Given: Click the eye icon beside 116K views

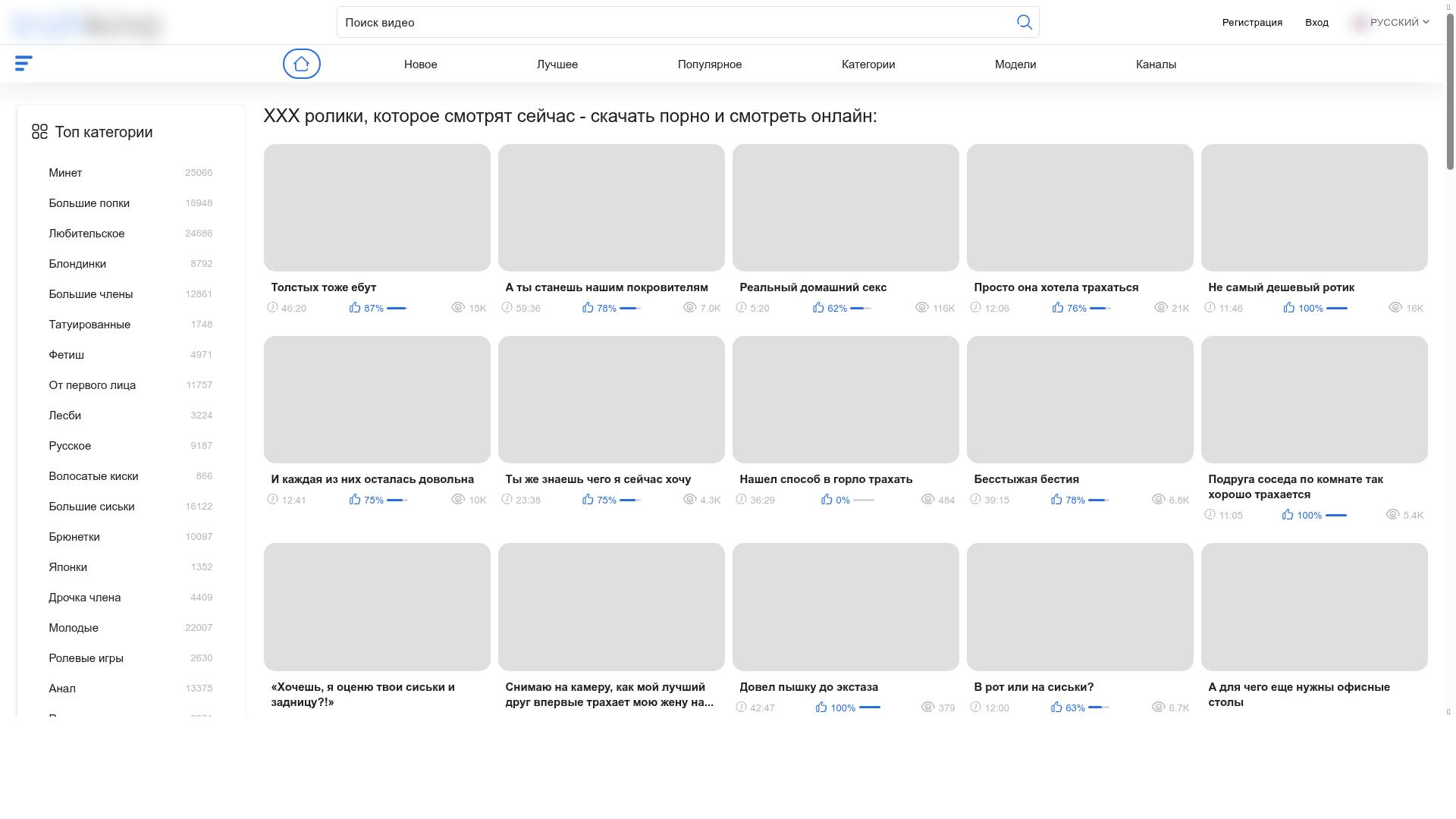Looking at the screenshot, I should click(921, 307).
